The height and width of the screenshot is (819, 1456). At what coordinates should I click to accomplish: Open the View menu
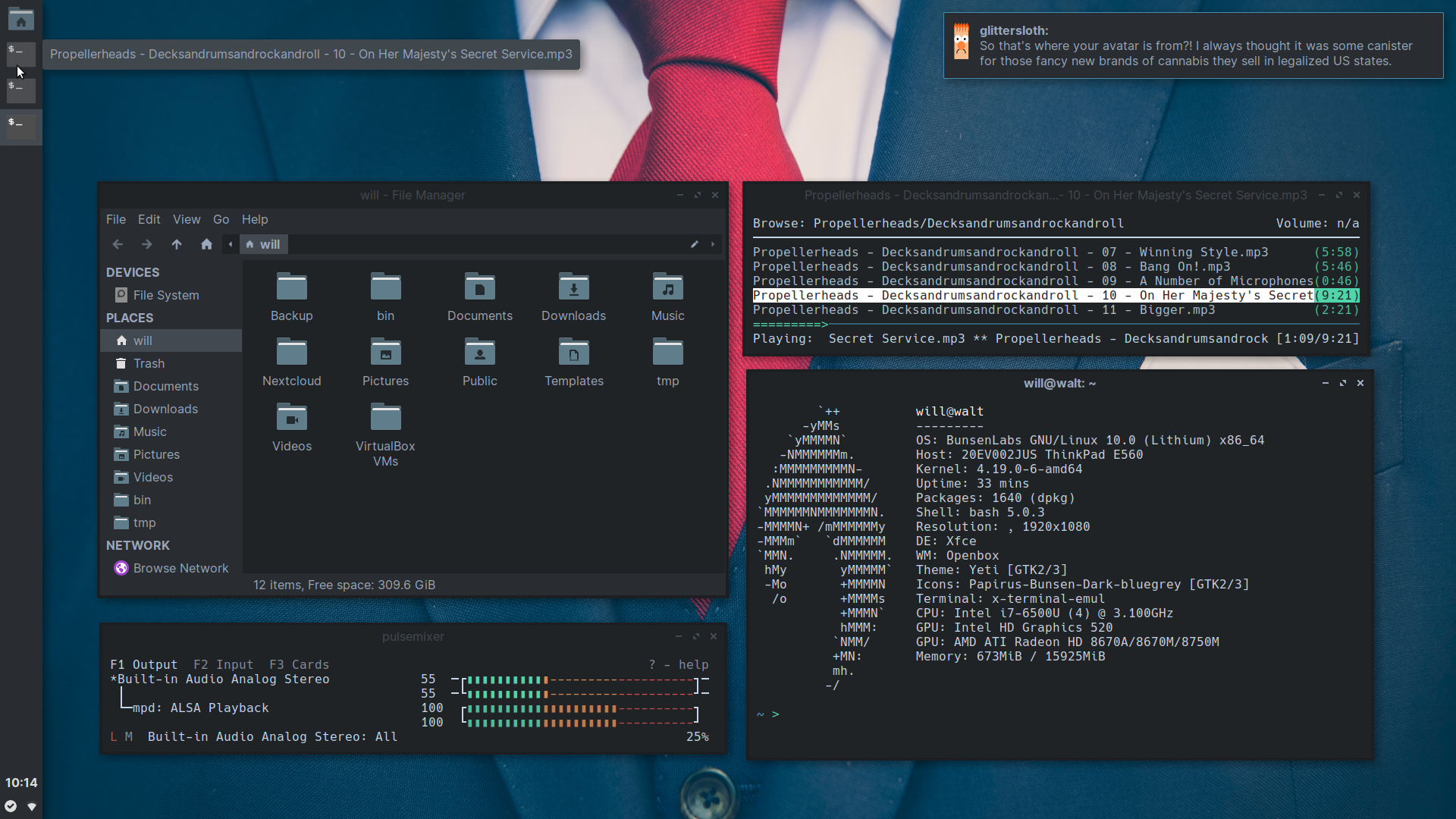187,219
